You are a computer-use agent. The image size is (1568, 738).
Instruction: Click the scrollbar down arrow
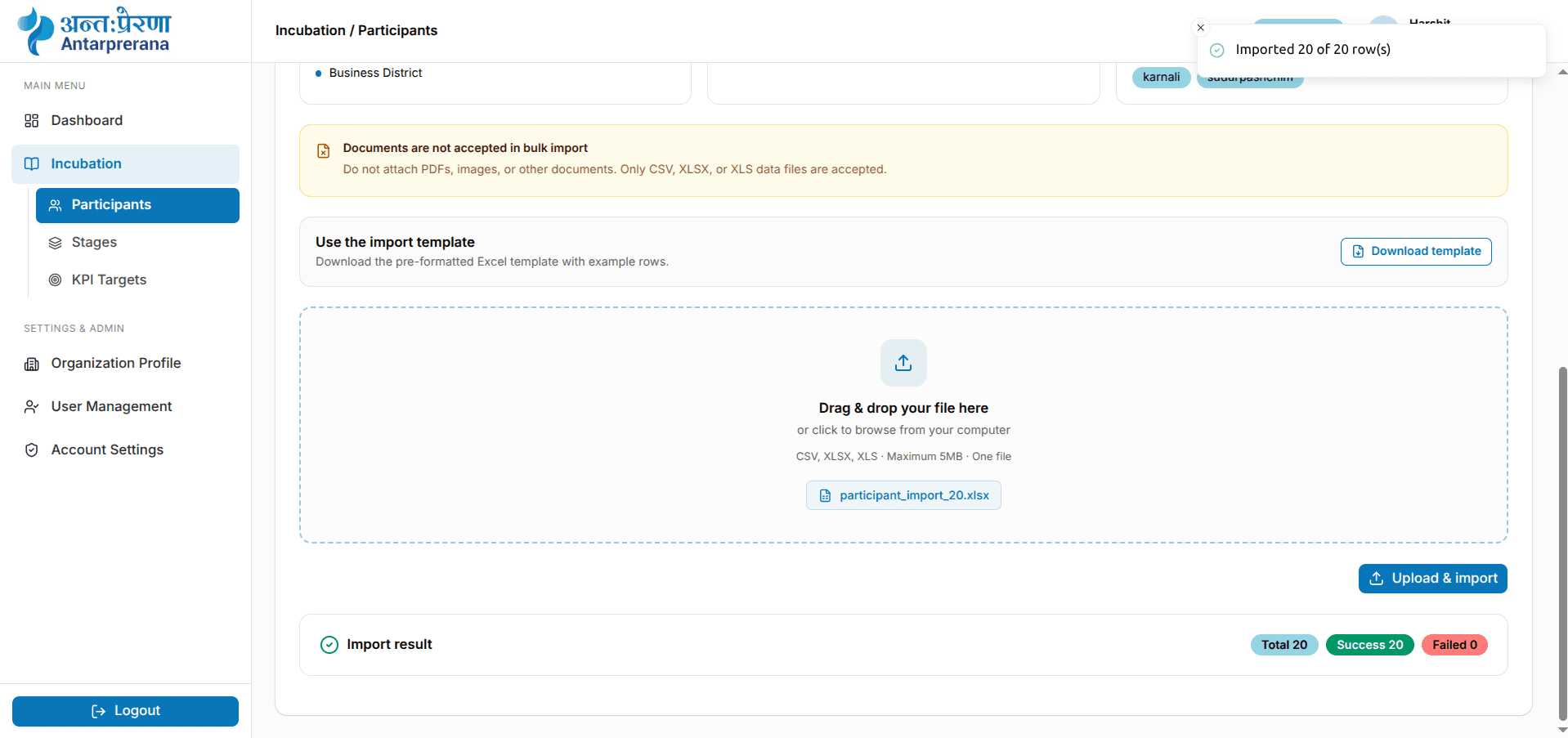click(1562, 730)
